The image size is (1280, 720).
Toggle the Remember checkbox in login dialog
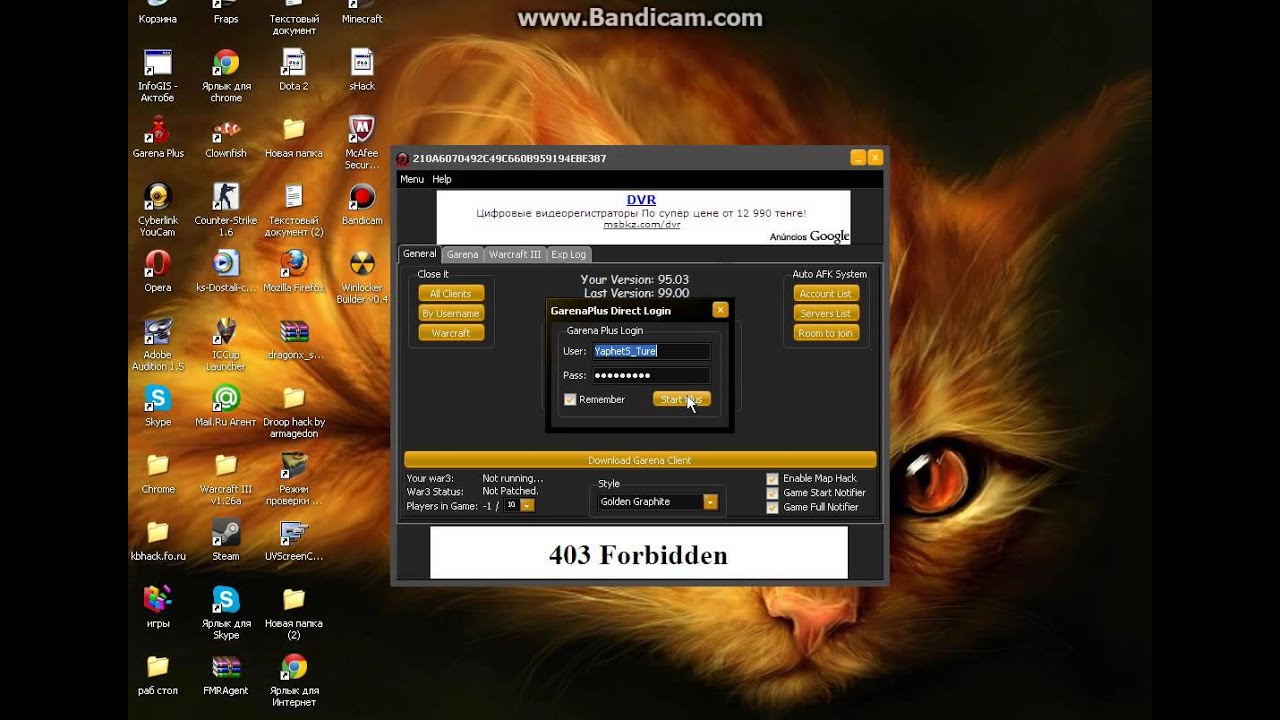tap(570, 399)
